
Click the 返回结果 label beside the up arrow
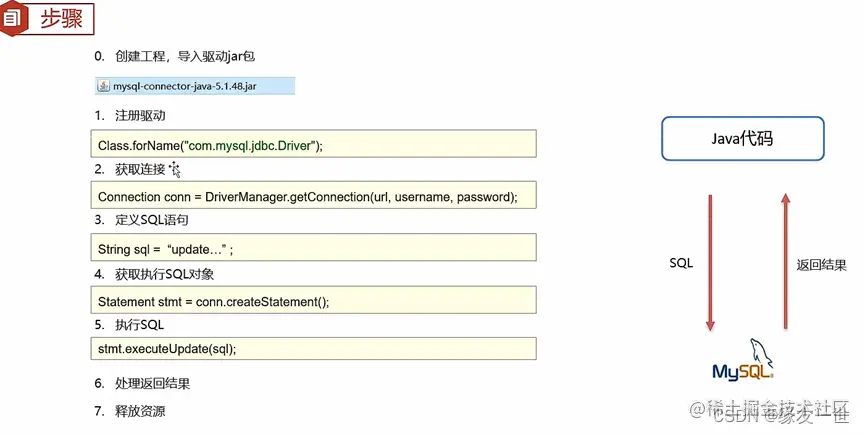pyautogui.click(x=821, y=265)
